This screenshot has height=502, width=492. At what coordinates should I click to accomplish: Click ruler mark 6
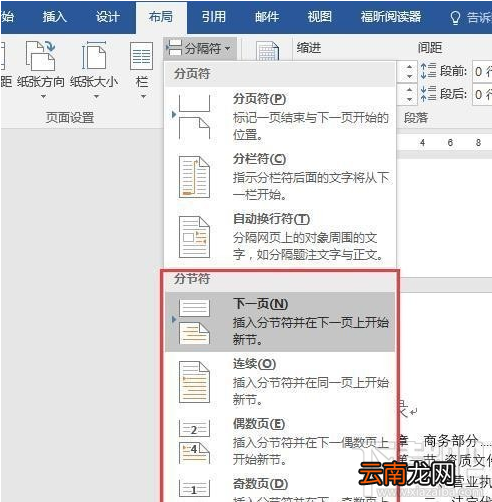(450, 143)
